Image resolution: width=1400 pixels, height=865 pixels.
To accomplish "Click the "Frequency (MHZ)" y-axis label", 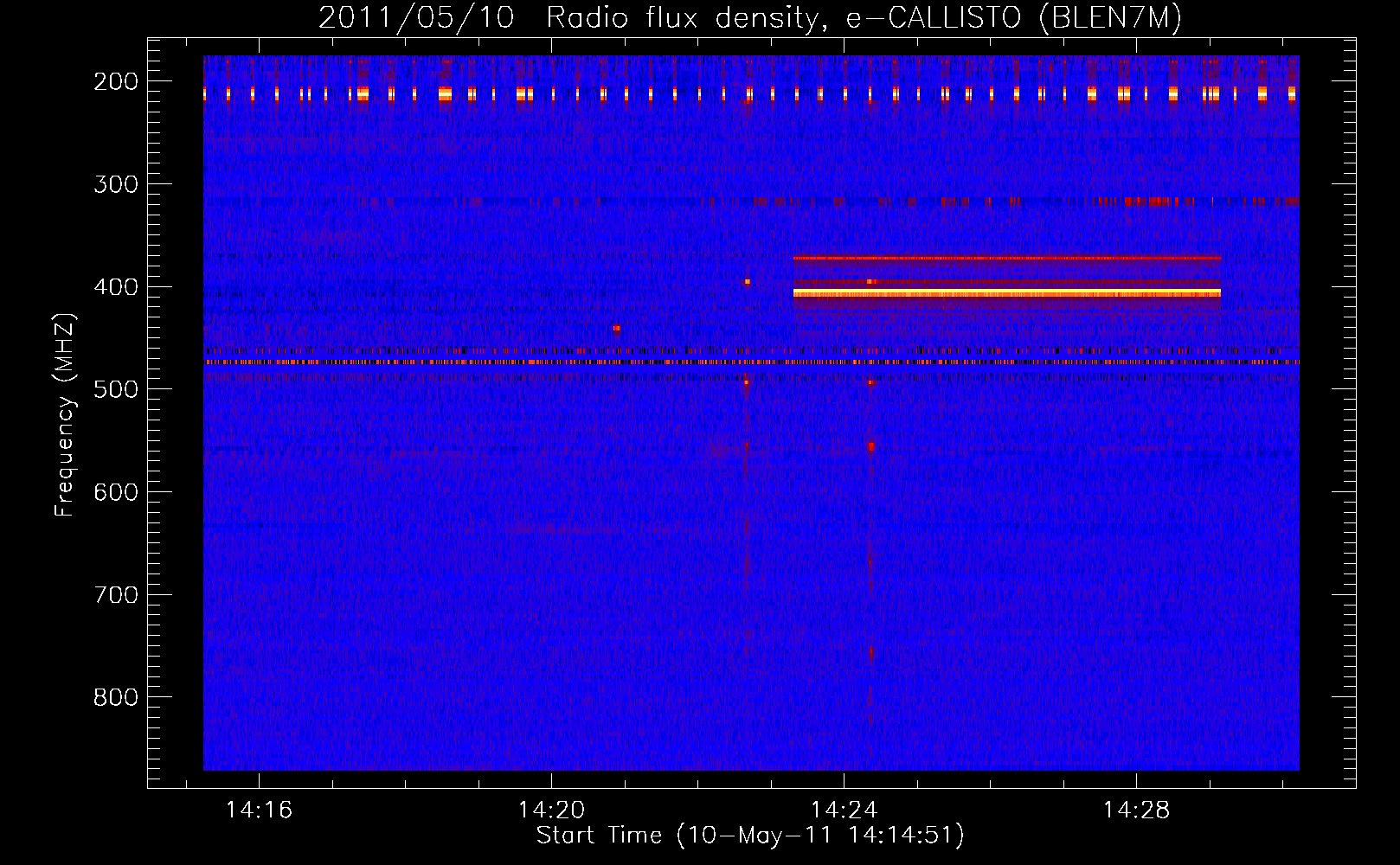I will [x=65, y=414].
